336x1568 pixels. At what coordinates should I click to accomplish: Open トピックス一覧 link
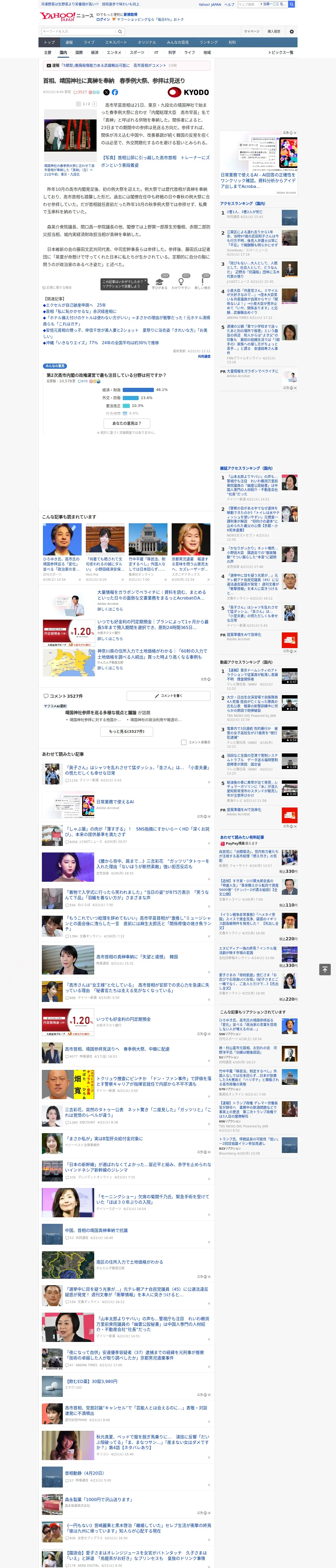pos(281,52)
